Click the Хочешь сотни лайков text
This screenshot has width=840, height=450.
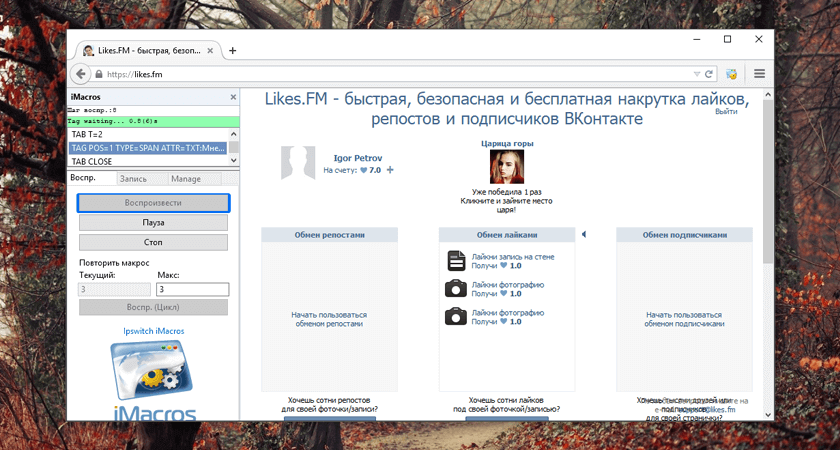(507, 405)
